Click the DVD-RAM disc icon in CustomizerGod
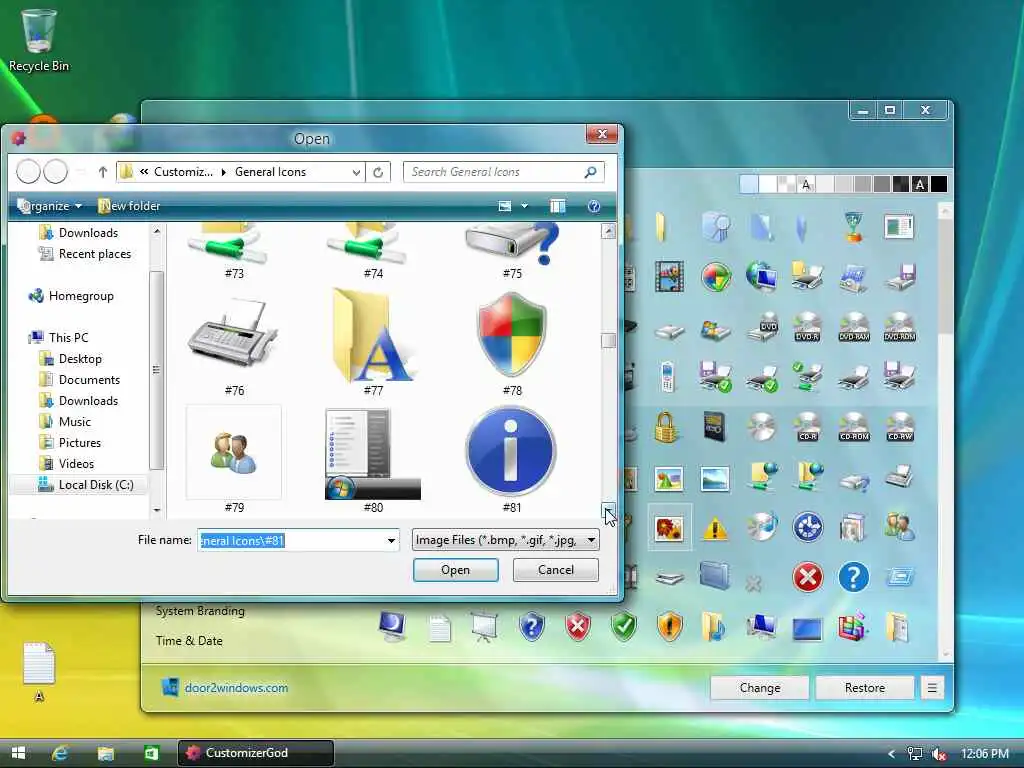 (854, 327)
